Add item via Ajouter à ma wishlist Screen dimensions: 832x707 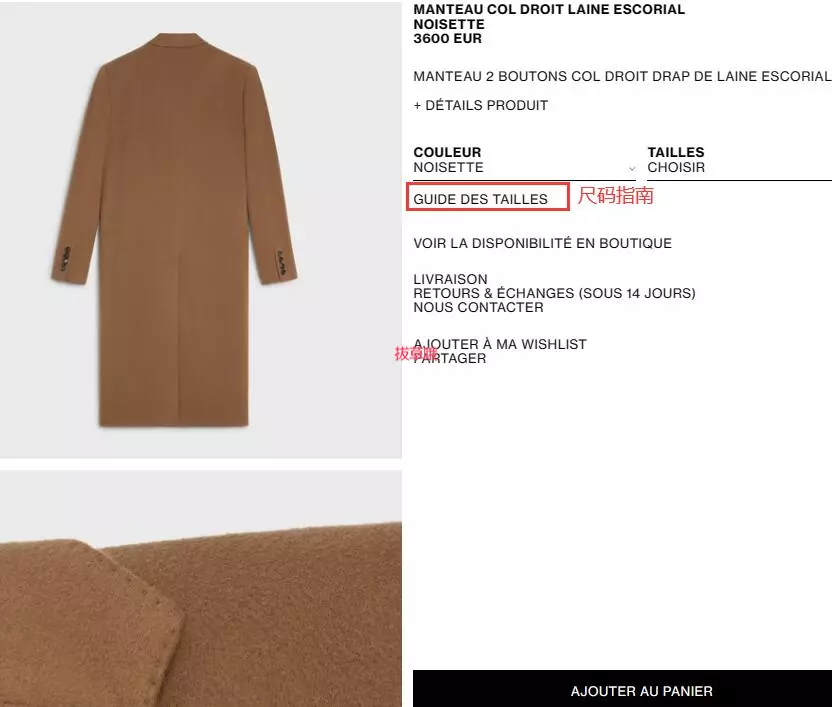(x=500, y=344)
